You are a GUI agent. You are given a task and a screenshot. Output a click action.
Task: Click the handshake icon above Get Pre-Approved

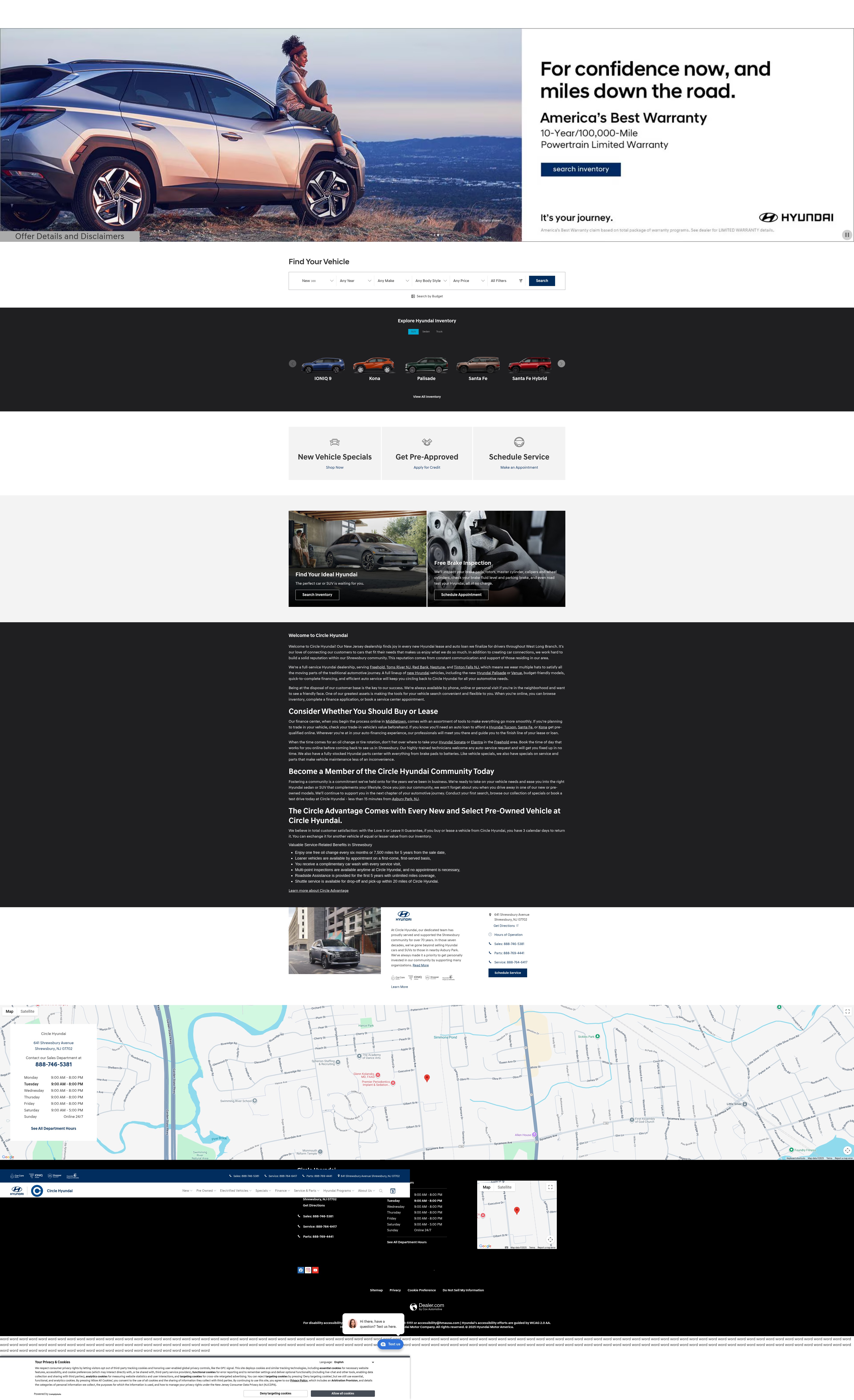click(427, 442)
